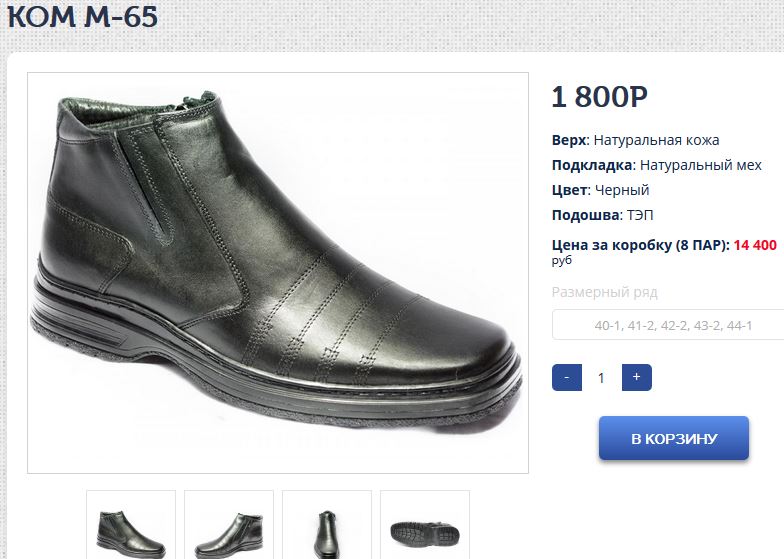Viewport: 784px width, 559px height.
Task: Click the red 14 400 box price
Action: [x=755, y=244]
